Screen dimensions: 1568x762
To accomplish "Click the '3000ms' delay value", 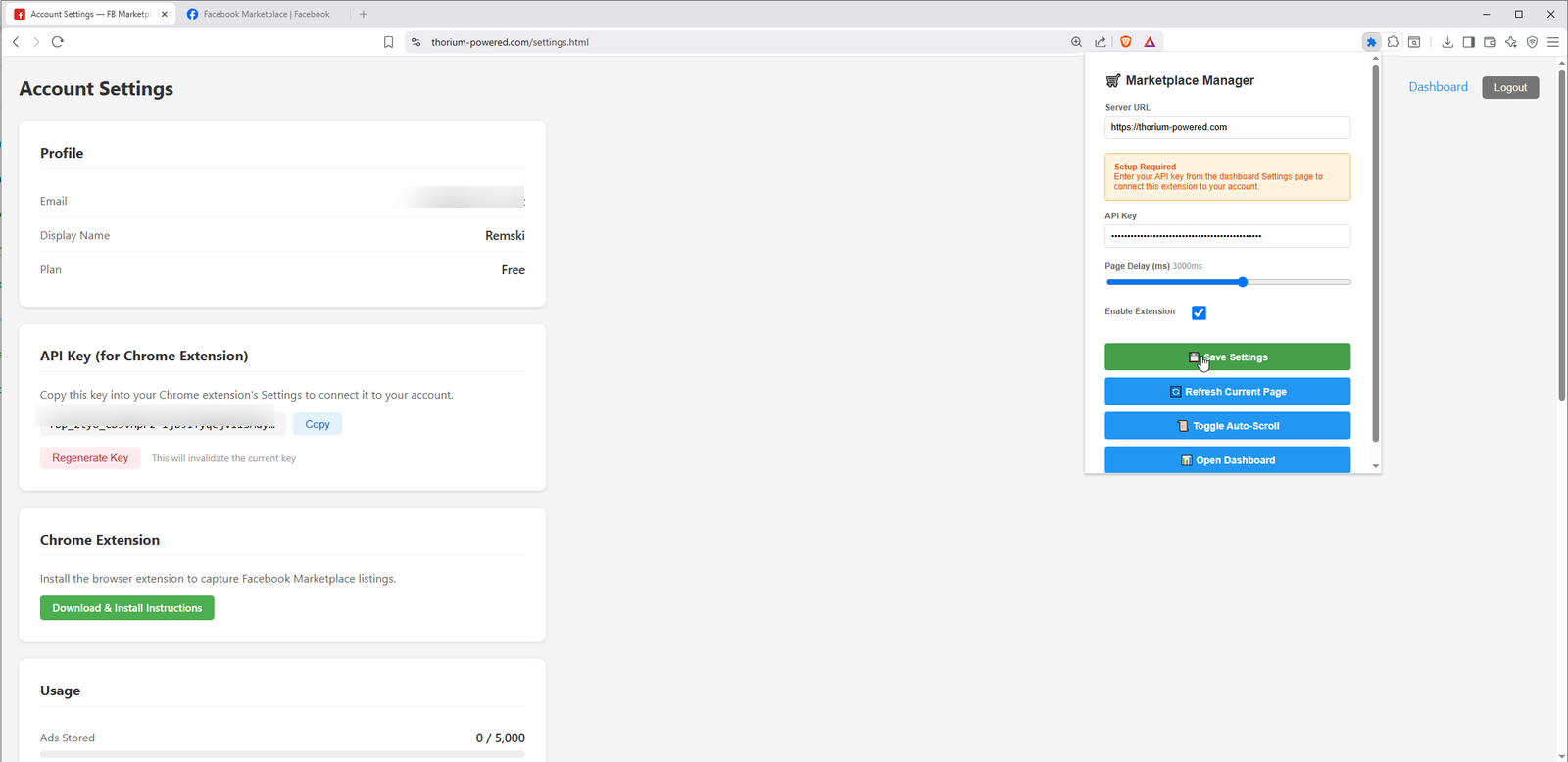I will click(1188, 266).
